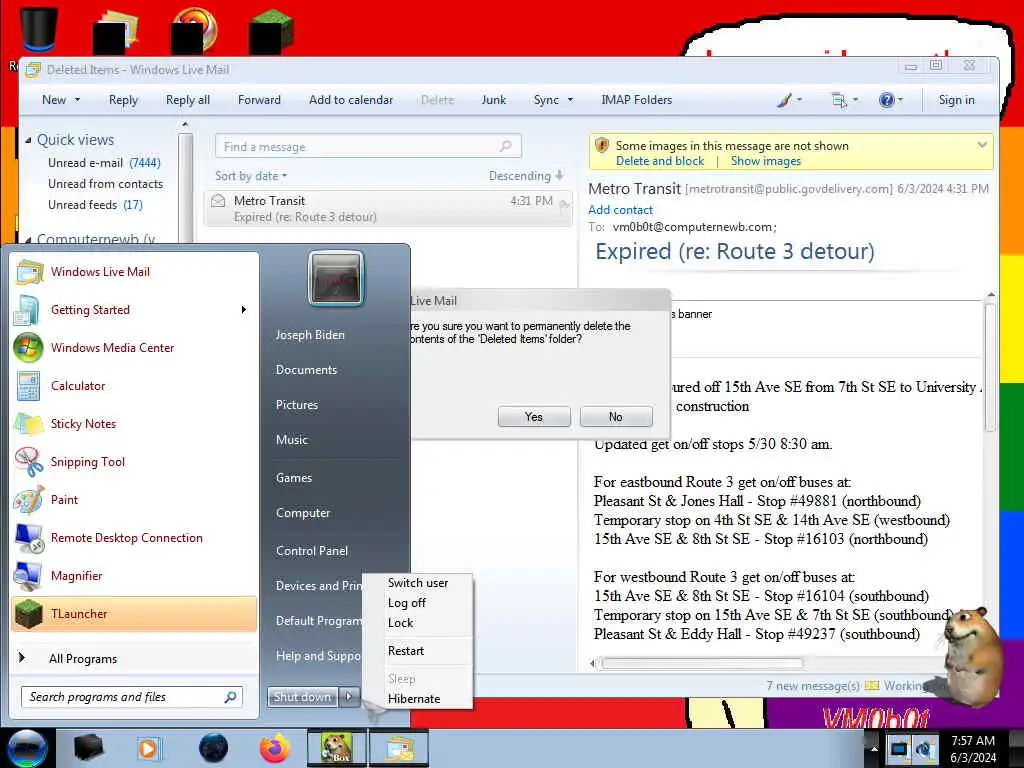Open IMAP Folders
Image resolution: width=1024 pixels, height=768 pixels.
[636, 100]
